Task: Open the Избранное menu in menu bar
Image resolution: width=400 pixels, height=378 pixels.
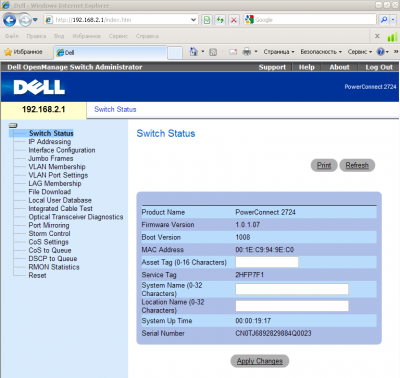Action: [86, 36]
